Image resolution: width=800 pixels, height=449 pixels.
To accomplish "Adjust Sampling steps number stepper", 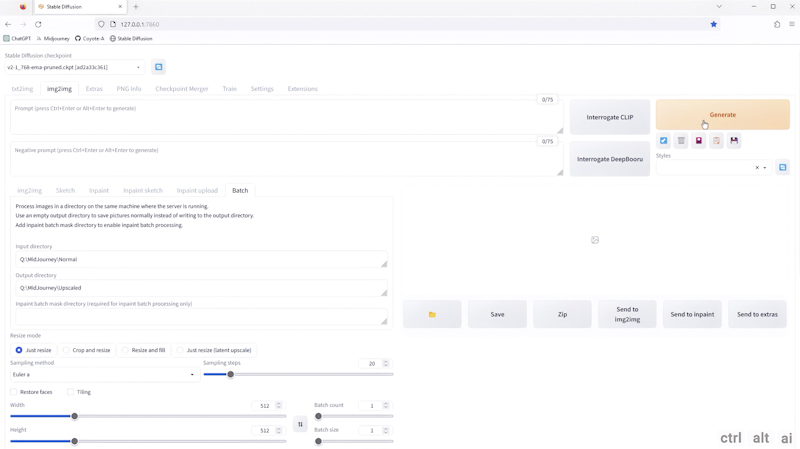I will (386, 363).
